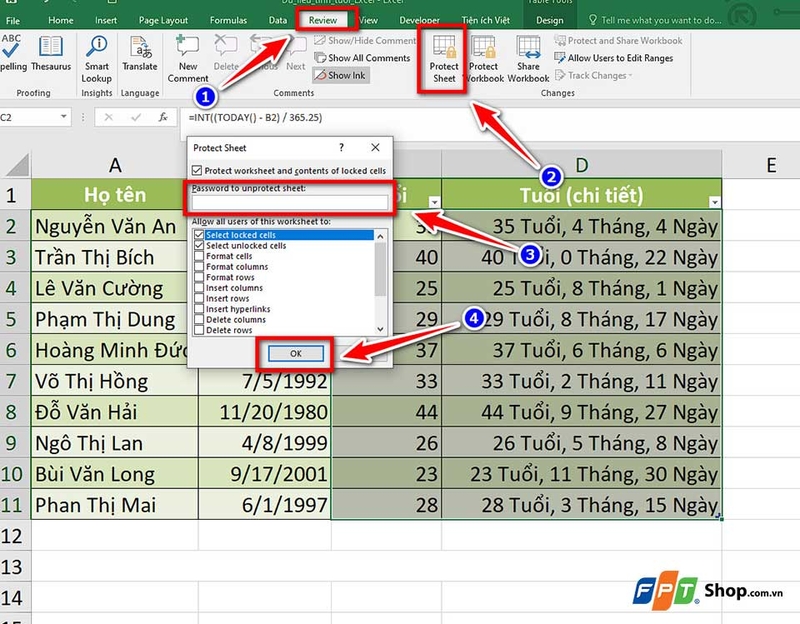Screen dimensions: 800x624
Task: Uncheck Protect worksheet and contents of locked cells
Action: click(x=197, y=168)
